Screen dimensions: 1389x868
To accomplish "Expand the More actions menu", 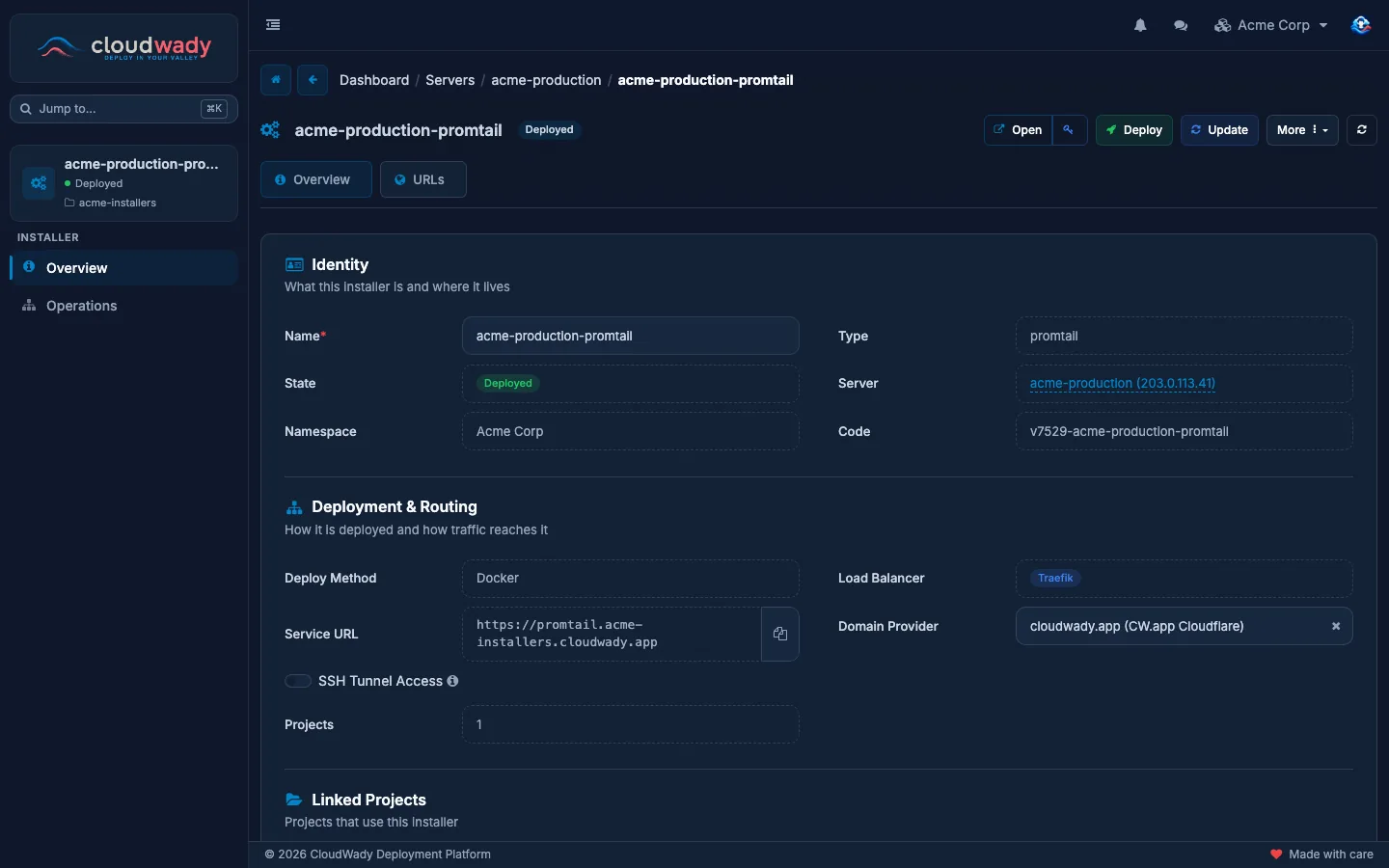I will click(1302, 130).
